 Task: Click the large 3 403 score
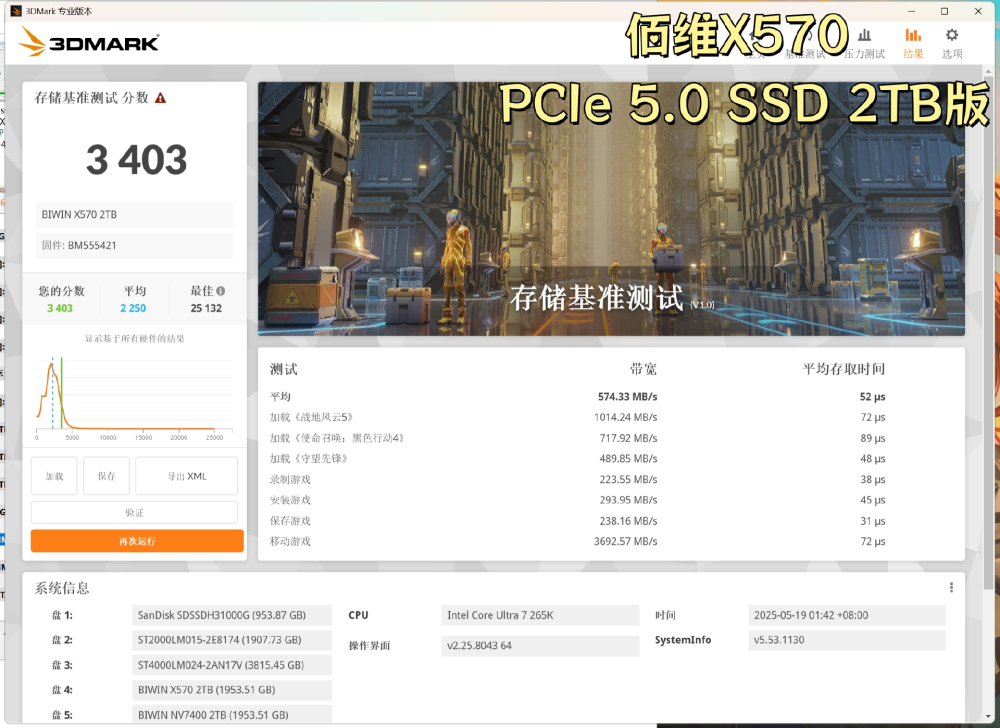[x=136, y=159]
